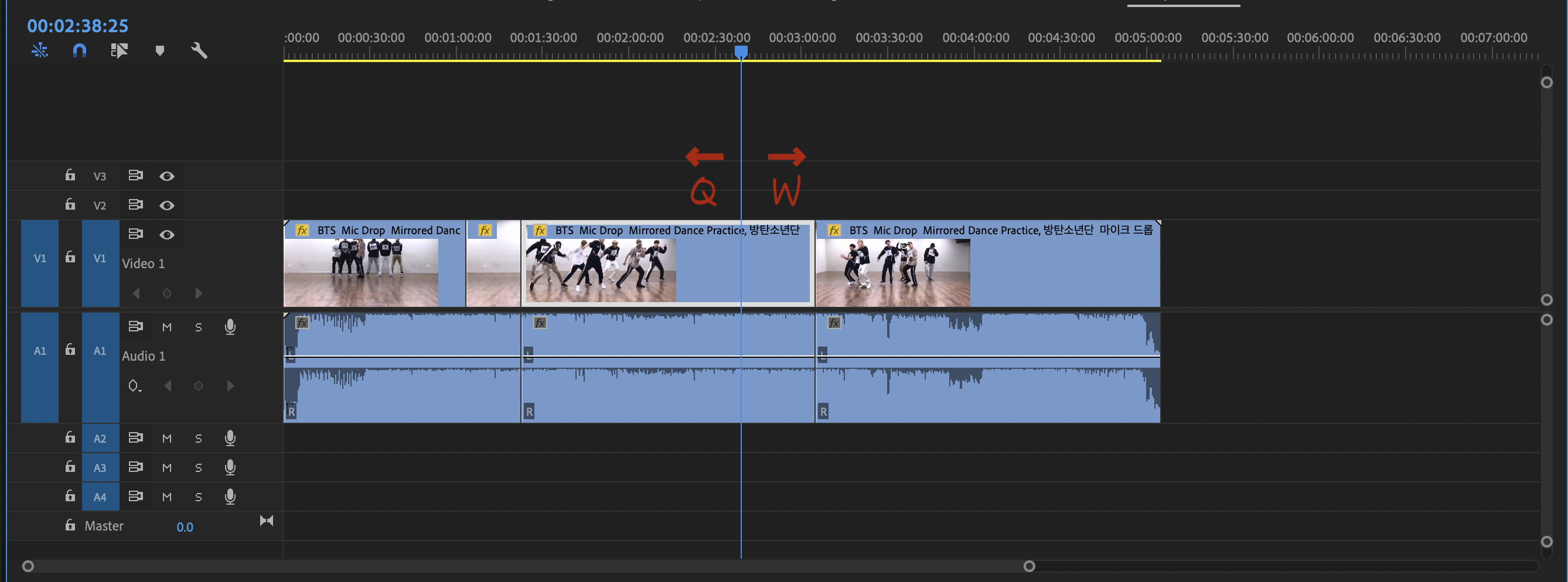Hide V3 track output eye

point(167,176)
